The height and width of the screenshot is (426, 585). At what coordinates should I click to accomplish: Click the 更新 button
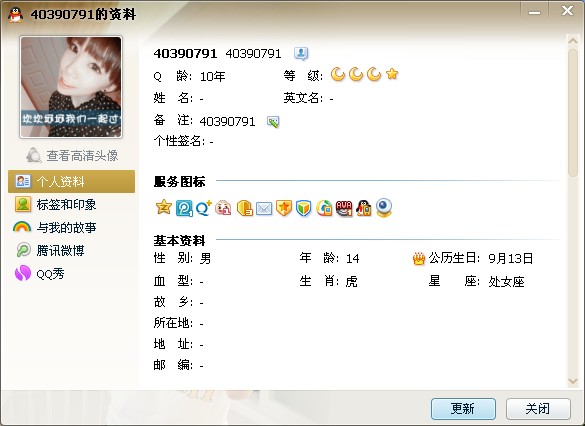pyautogui.click(x=463, y=409)
